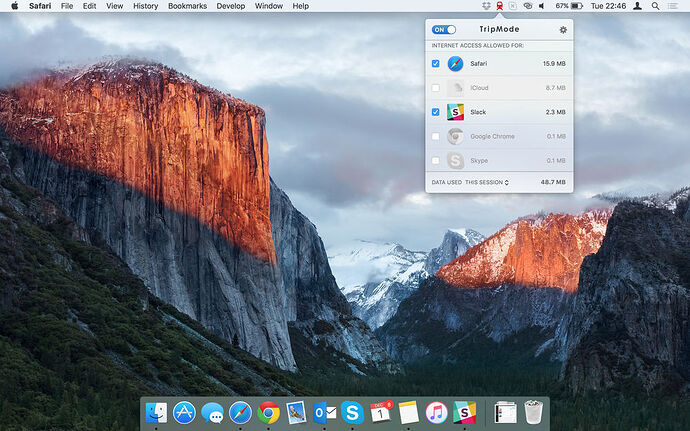Enable internet access for iCloud
Screen dimensions: 690x431
tap(435, 88)
